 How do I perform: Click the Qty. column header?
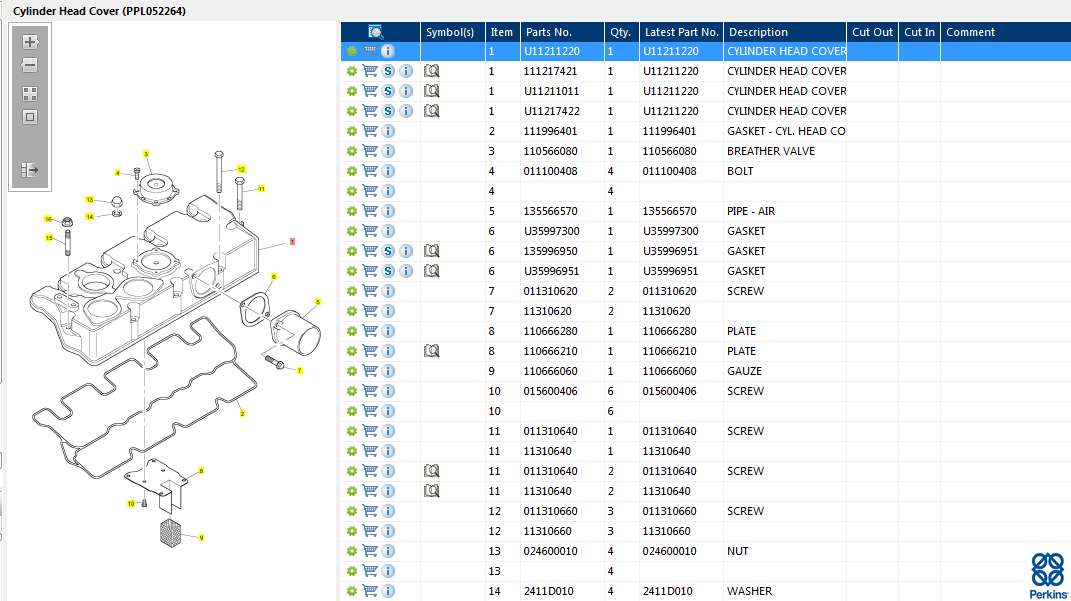pyautogui.click(x=620, y=32)
